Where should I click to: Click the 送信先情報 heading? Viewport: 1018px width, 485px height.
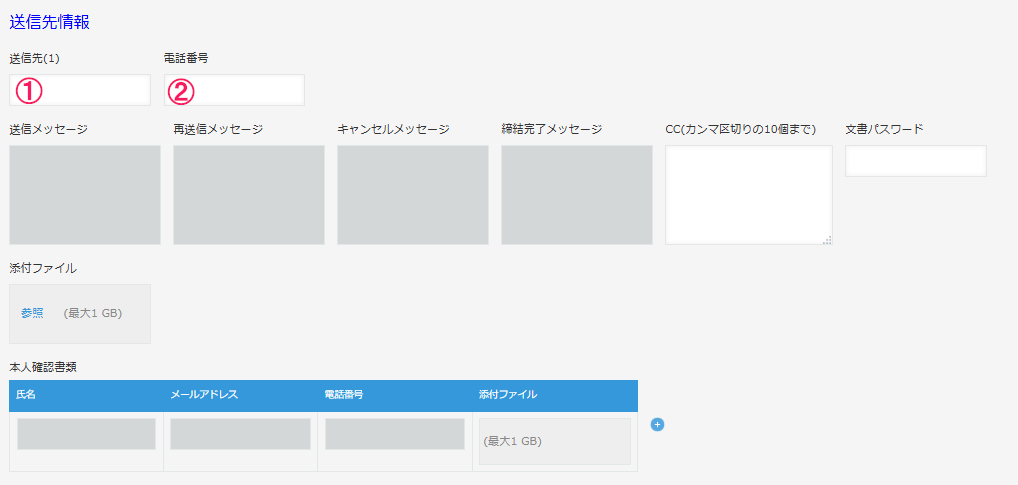(49, 23)
